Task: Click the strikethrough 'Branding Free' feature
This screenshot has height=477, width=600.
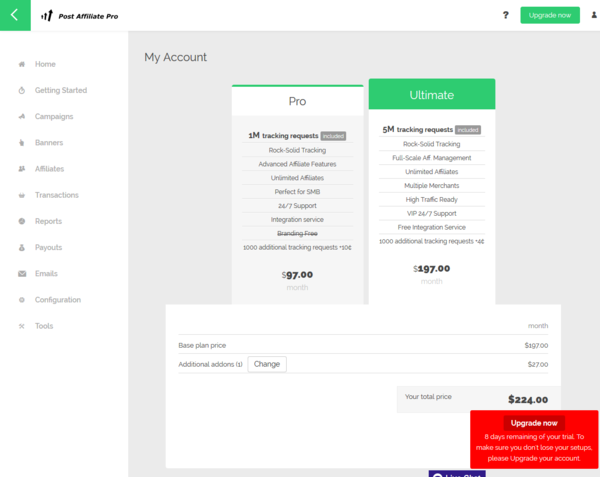Action: [x=297, y=233]
